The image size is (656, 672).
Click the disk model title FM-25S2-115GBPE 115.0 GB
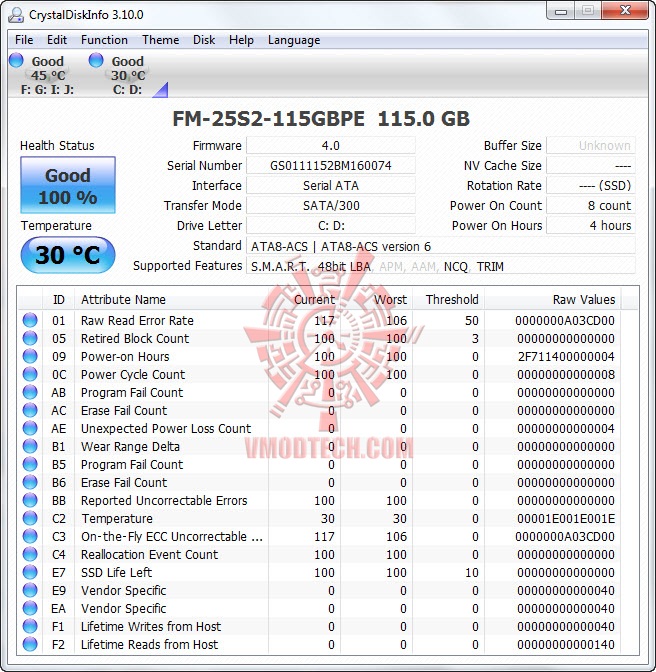pyautogui.click(x=321, y=119)
